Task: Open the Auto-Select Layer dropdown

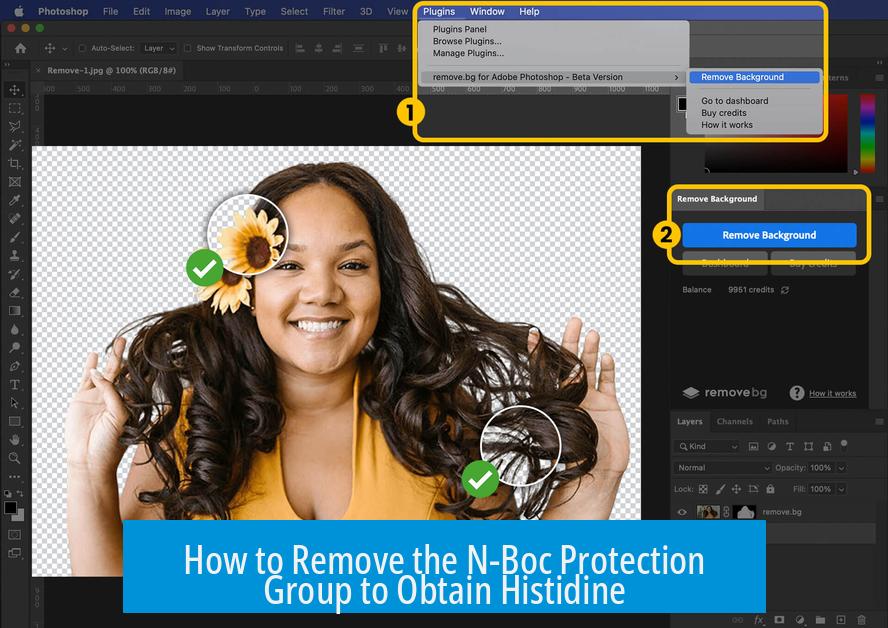Action: click(158, 49)
